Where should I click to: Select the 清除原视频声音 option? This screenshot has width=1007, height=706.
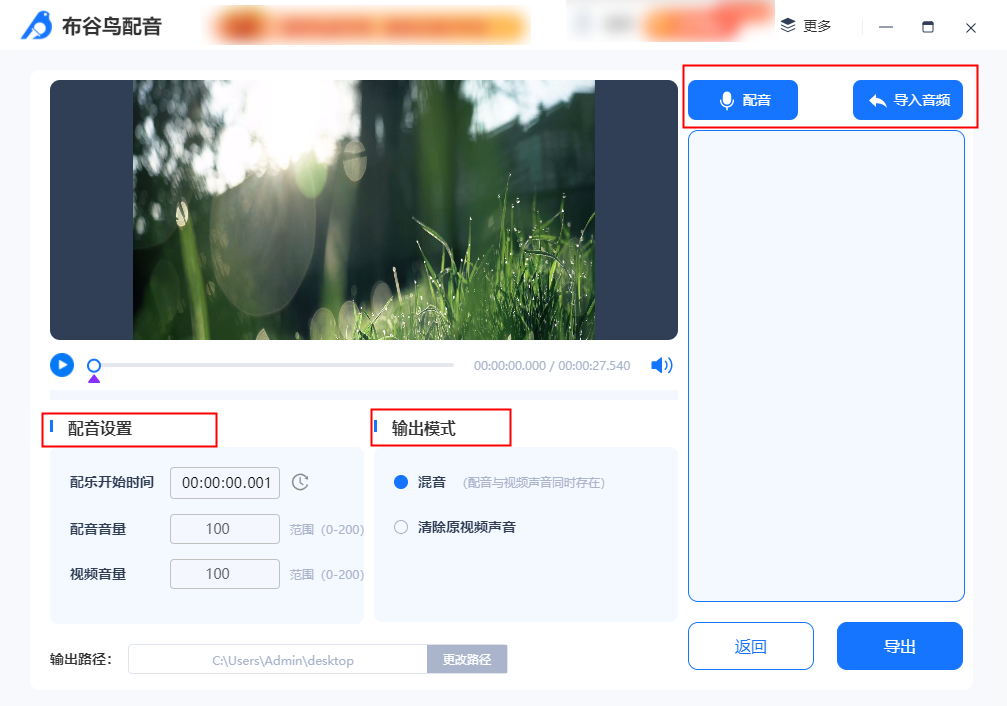[x=400, y=527]
